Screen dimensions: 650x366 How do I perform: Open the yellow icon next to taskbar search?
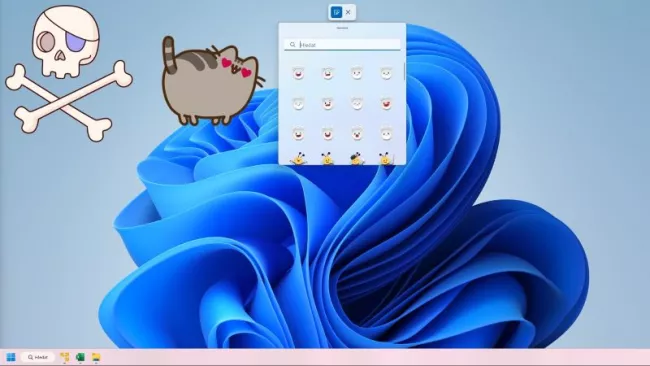click(x=65, y=357)
